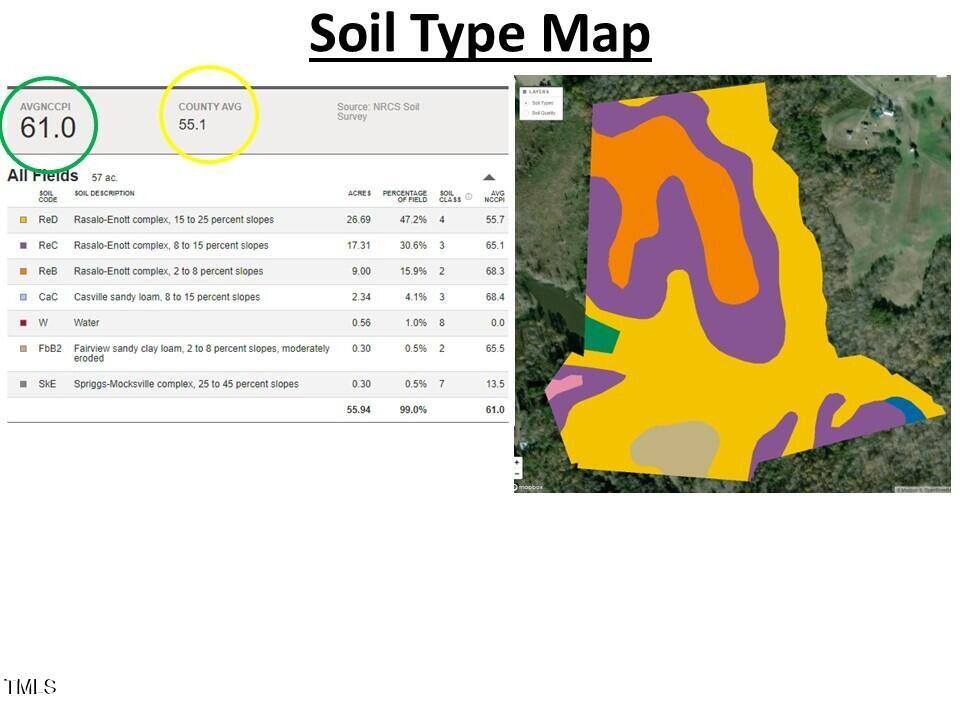Click the Avg NCCPI column header
Viewport: 960px width, 720px height.
pos(494,196)
